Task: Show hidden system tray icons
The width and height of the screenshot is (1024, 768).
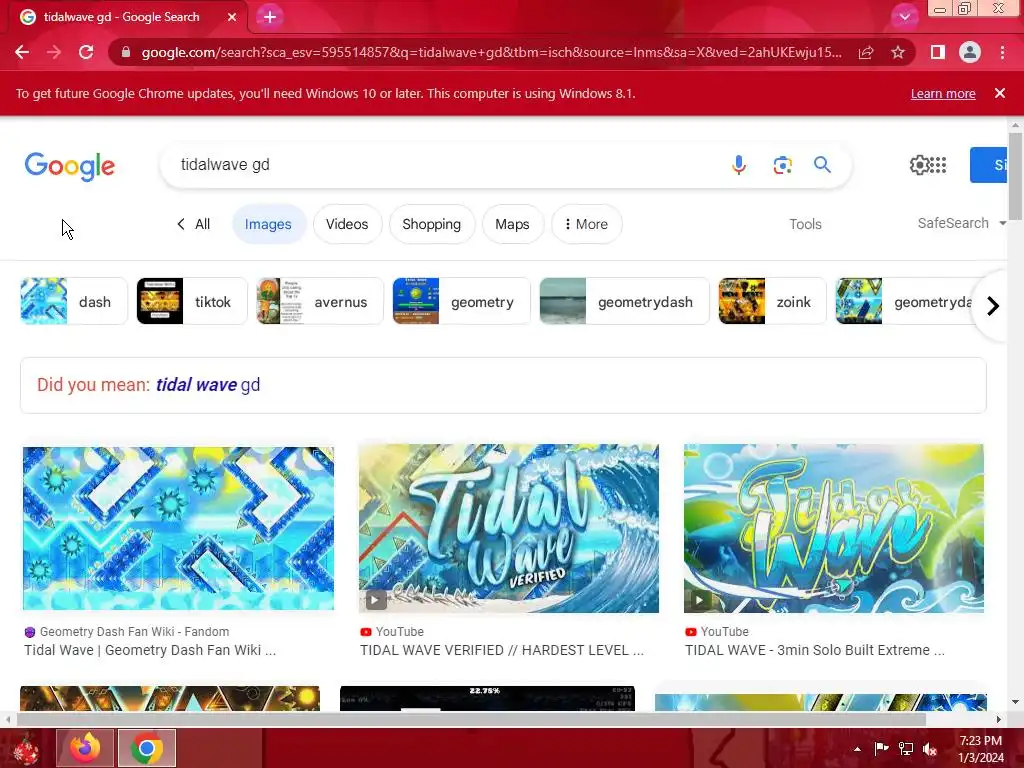Action: [857, 749]
